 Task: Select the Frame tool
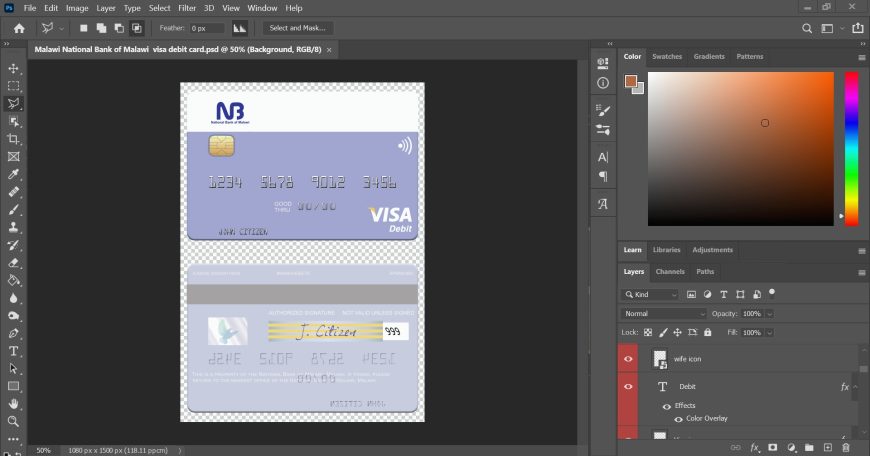tap(13, 157)
